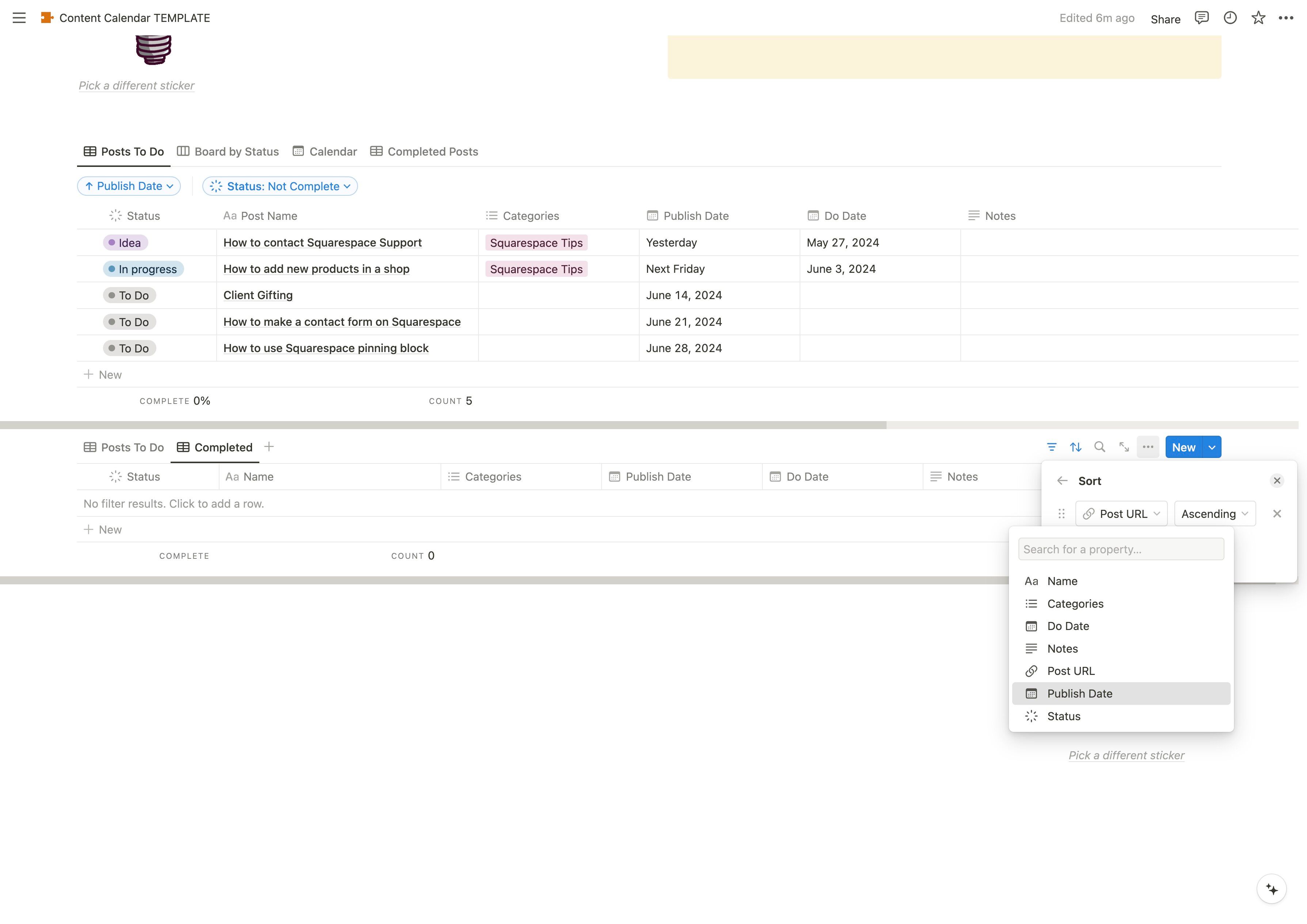View page update history clock icon
The height and width of the screenshot is (924, 1307).
[1230, 18]
